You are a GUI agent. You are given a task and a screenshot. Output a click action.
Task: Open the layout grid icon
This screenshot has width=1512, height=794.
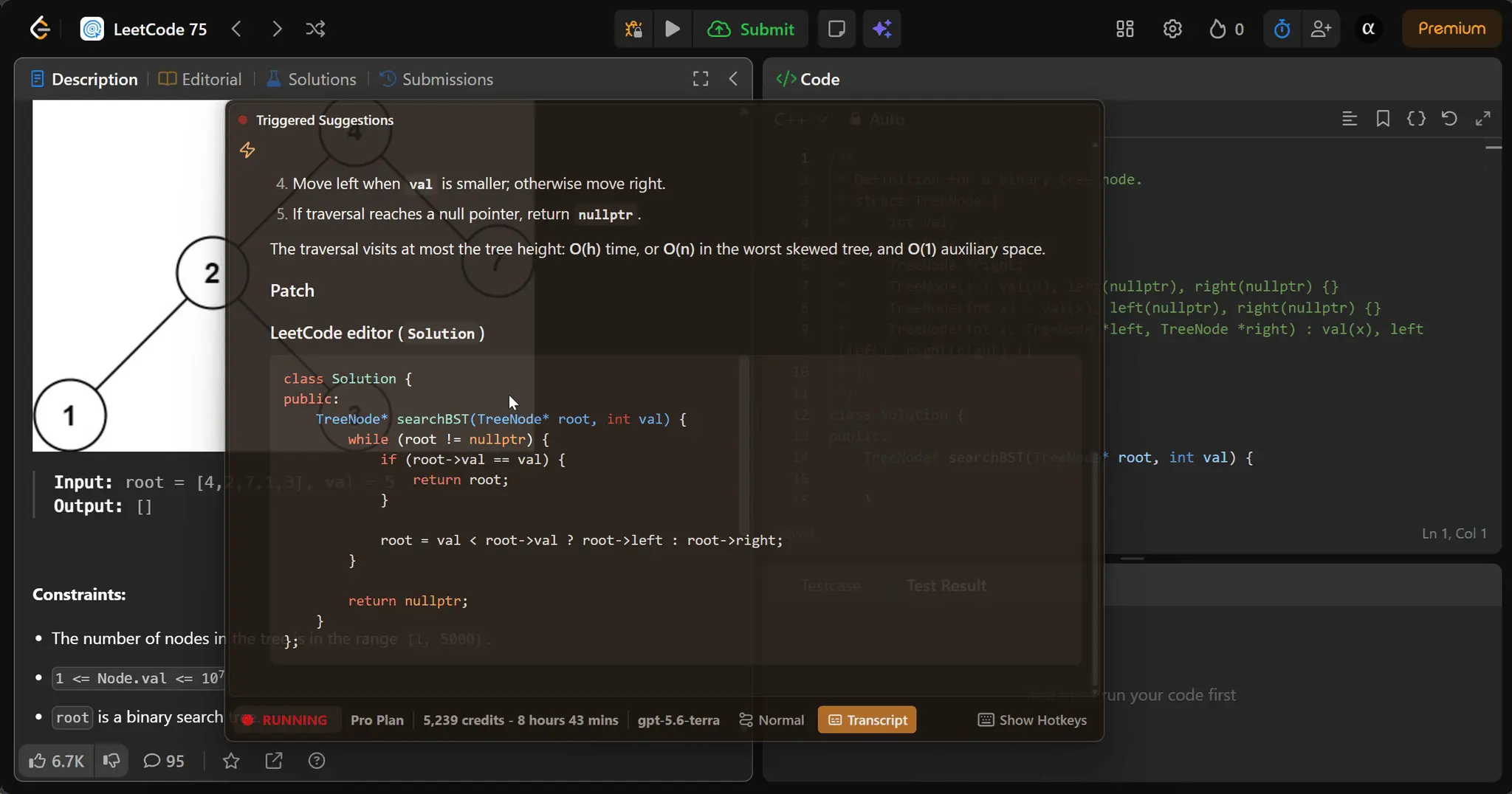click(1125, 29)
